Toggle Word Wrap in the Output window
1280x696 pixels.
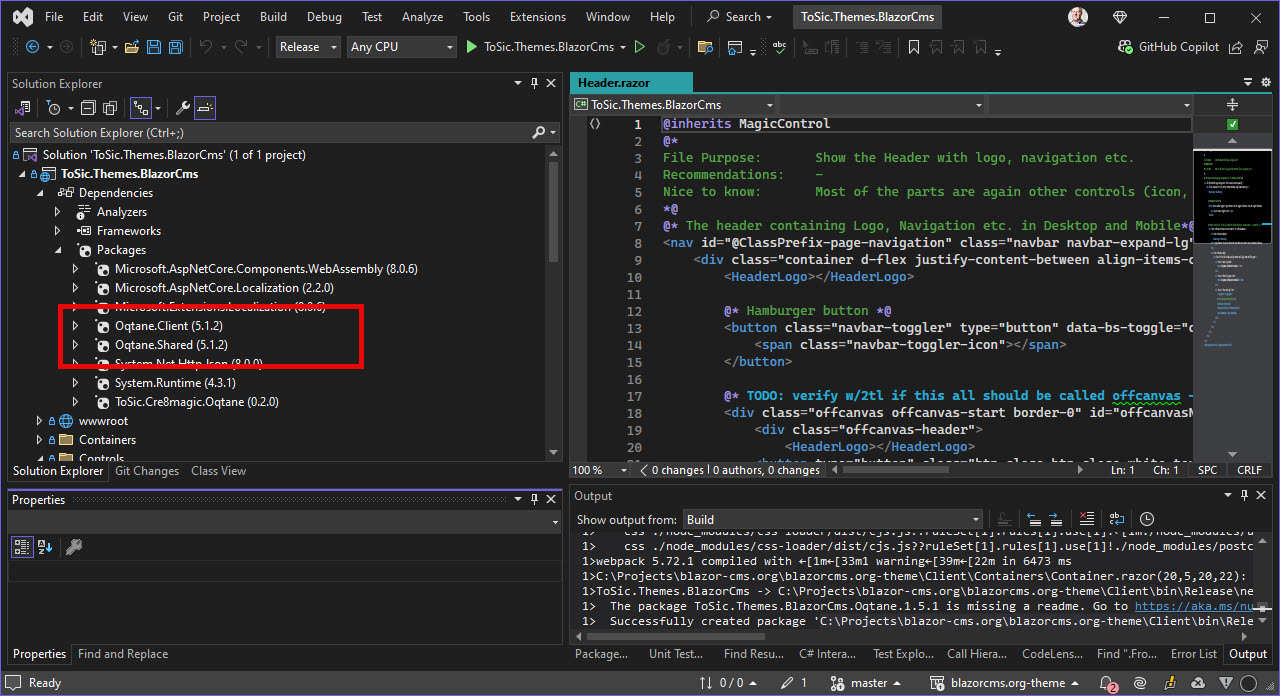[x=1116, y=519]
